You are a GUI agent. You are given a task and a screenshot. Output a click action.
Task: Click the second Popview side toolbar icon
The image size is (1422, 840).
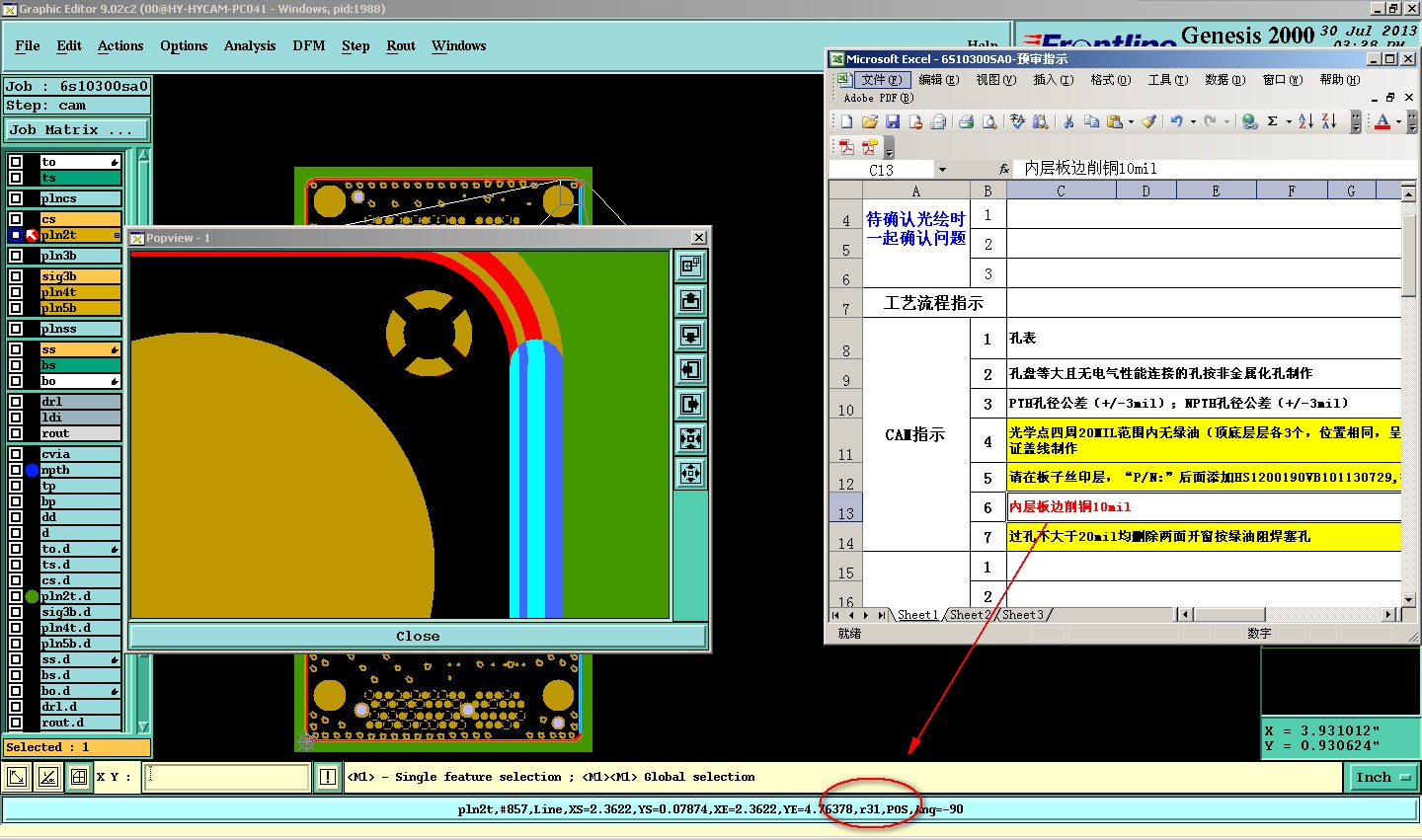[691, 300]
